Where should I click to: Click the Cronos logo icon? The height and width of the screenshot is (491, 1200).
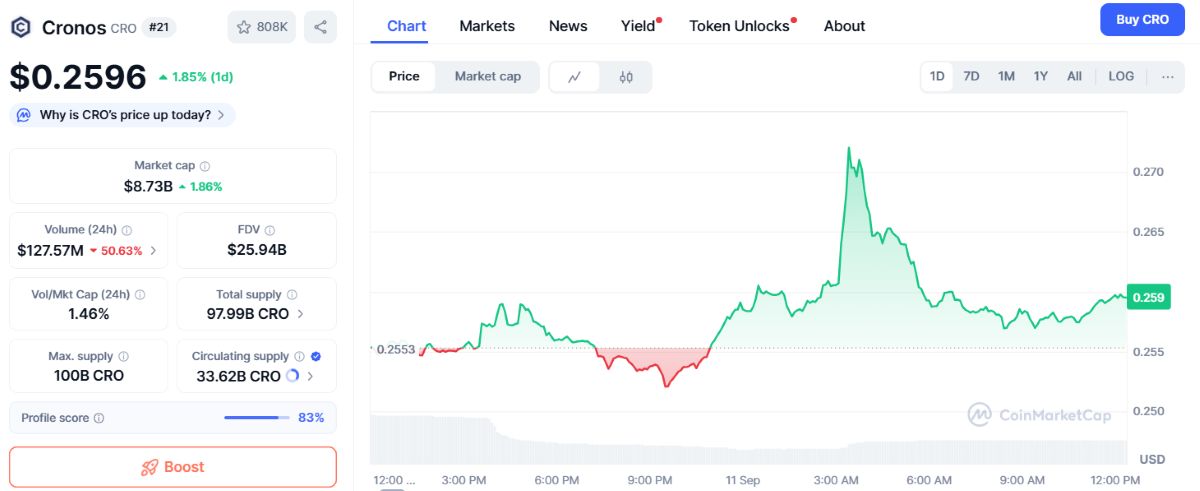coord(20,27)
